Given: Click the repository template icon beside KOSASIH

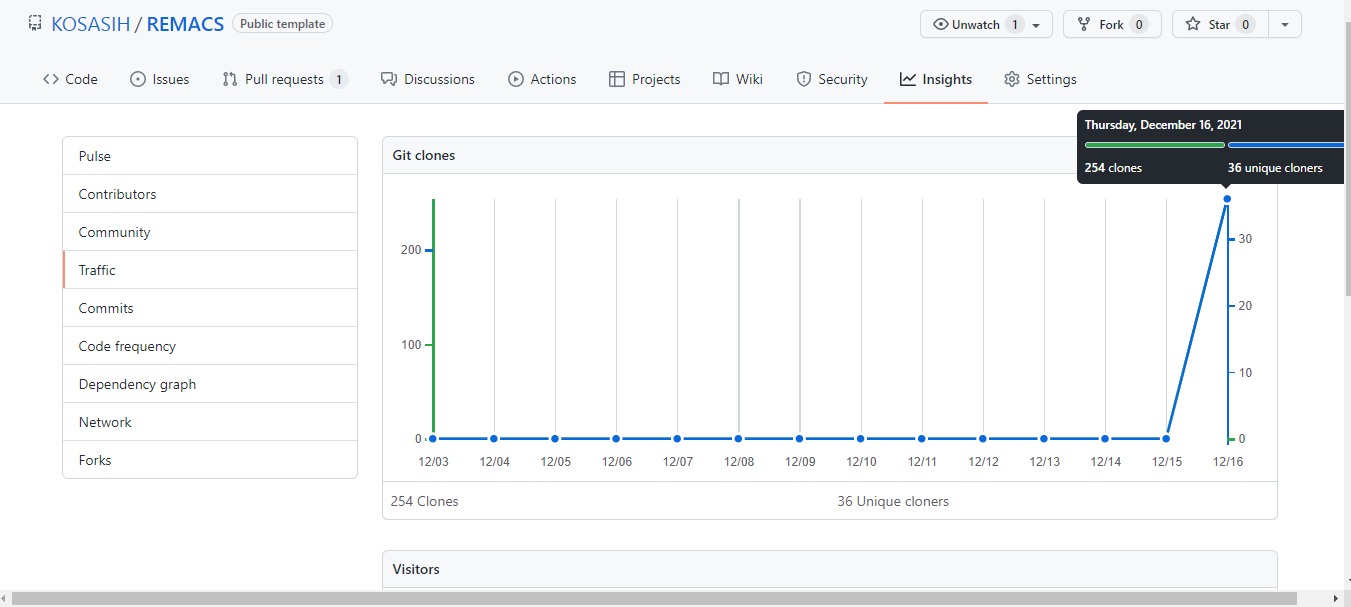Looking at the screenshot, I should 35,23.
